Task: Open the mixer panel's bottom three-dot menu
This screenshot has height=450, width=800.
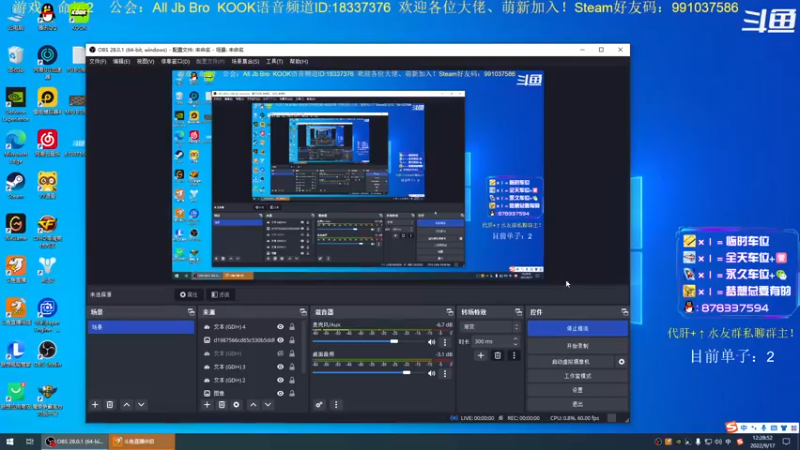Action: coord(336,405)
